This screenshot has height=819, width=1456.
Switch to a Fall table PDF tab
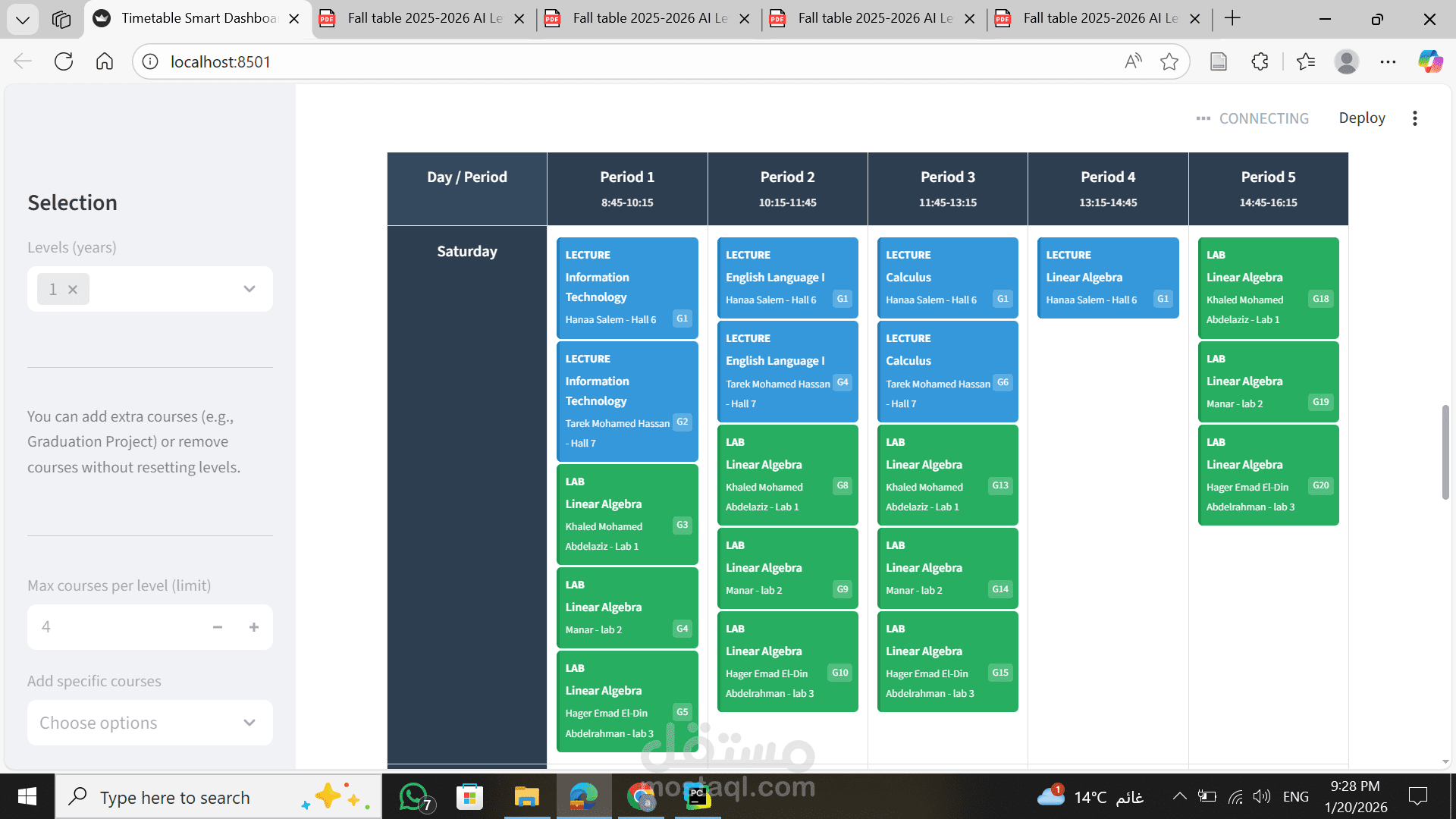(x=422, y=18)
